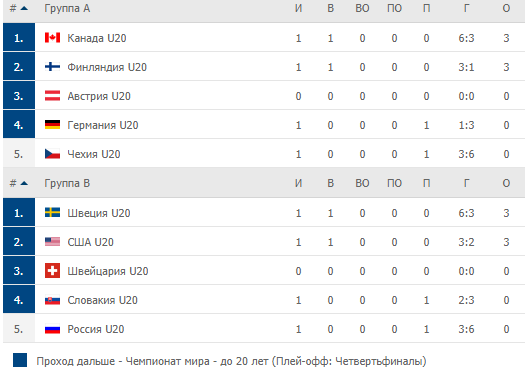Open США U20 team link
The image size is (525, 383).
(x=90, y=242)
